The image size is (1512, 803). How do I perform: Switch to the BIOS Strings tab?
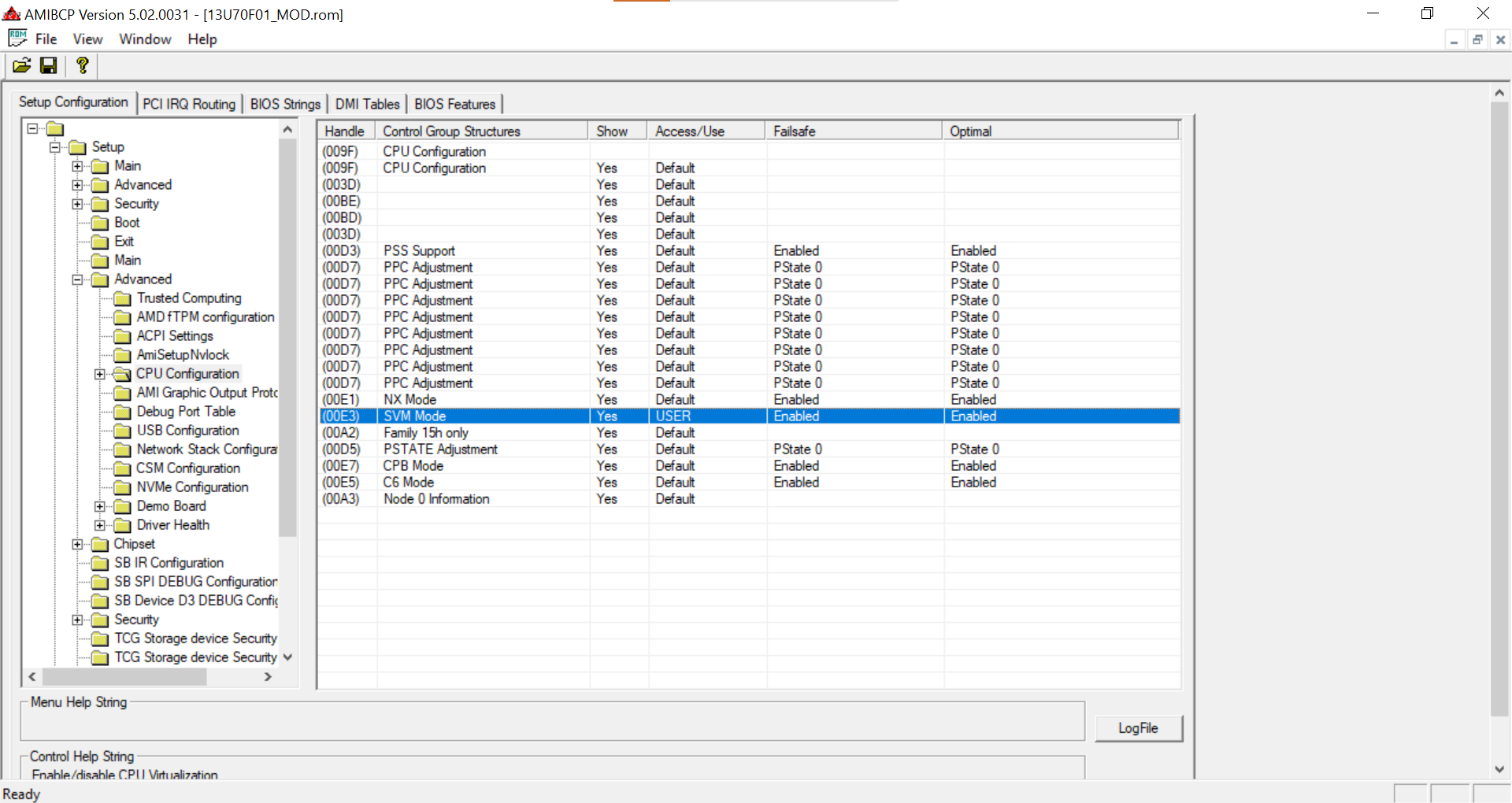(x=285, y=104)
